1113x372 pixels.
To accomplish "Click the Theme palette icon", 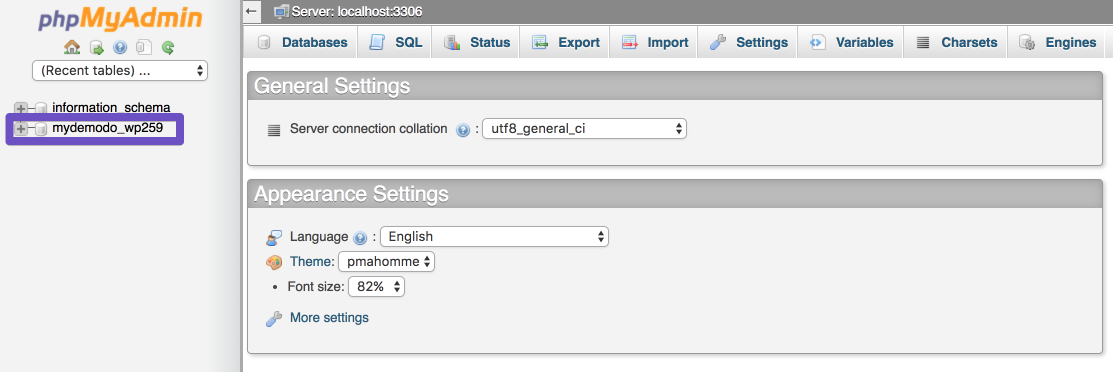I will (274, 263).
